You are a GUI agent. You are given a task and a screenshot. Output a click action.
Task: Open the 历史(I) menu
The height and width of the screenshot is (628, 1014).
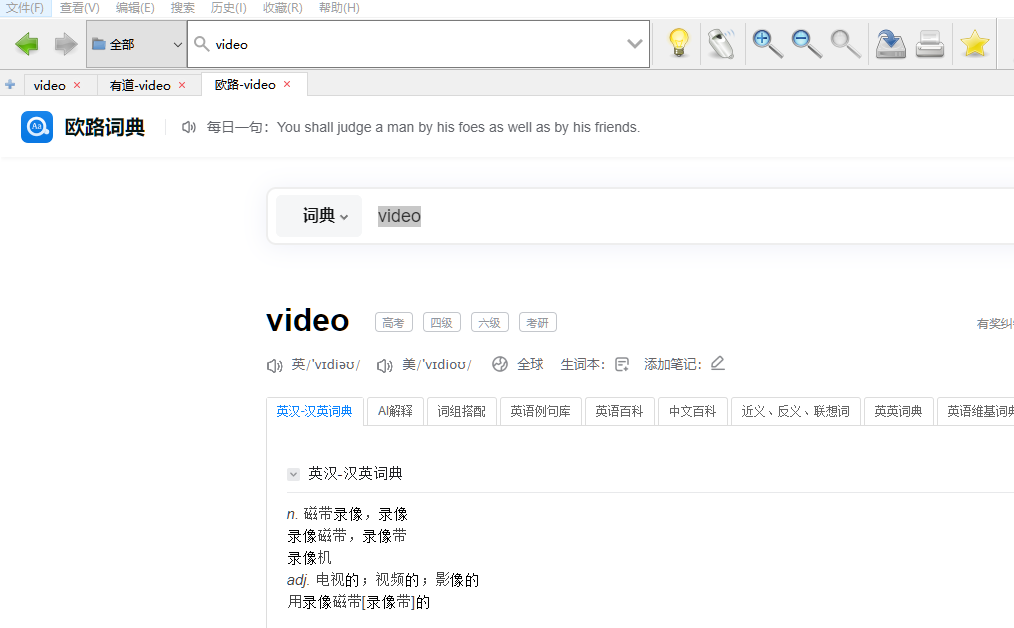tap(228, 8)
